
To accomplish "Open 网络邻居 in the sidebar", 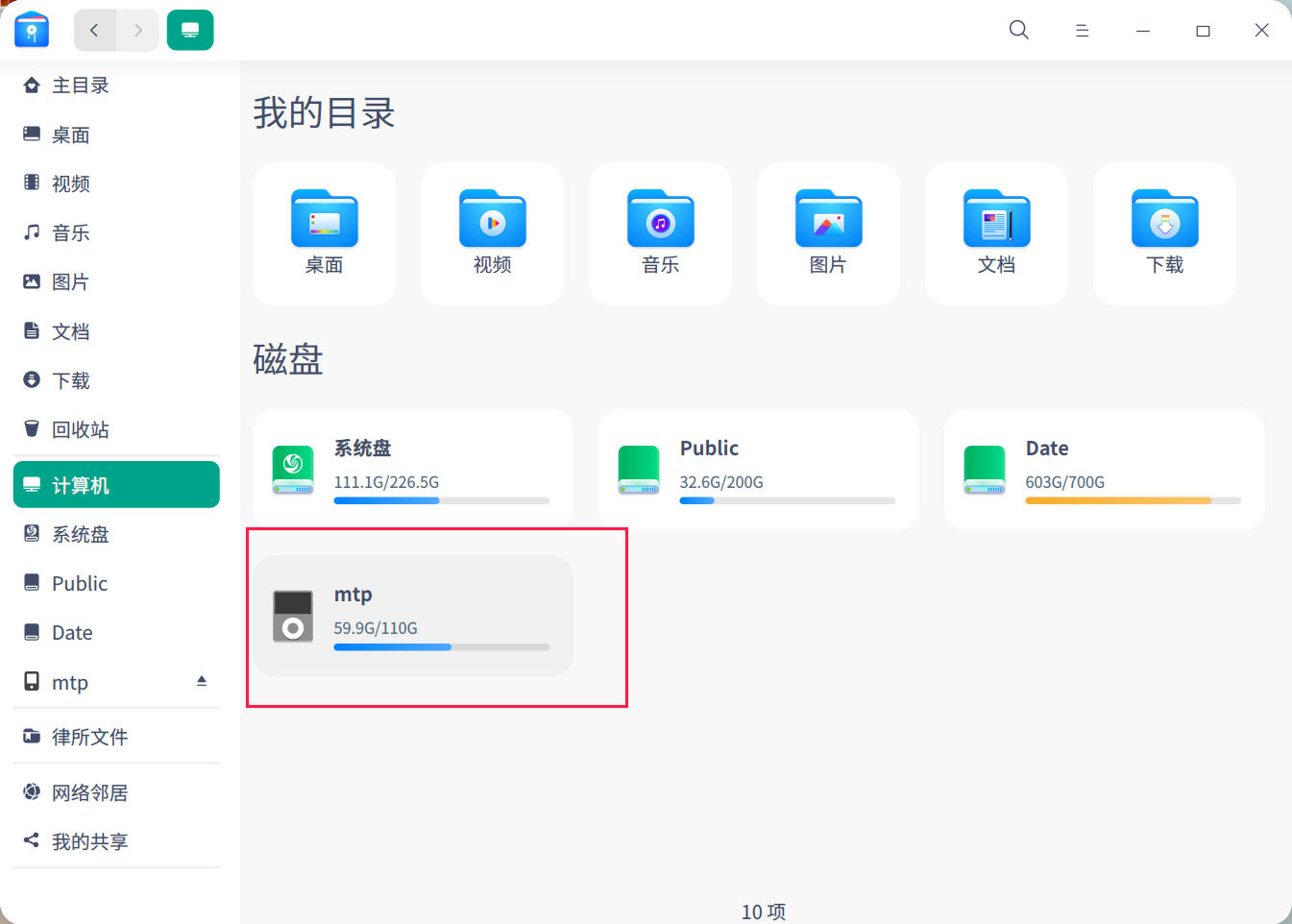I will pyautogui.click(x=116, y=792).
